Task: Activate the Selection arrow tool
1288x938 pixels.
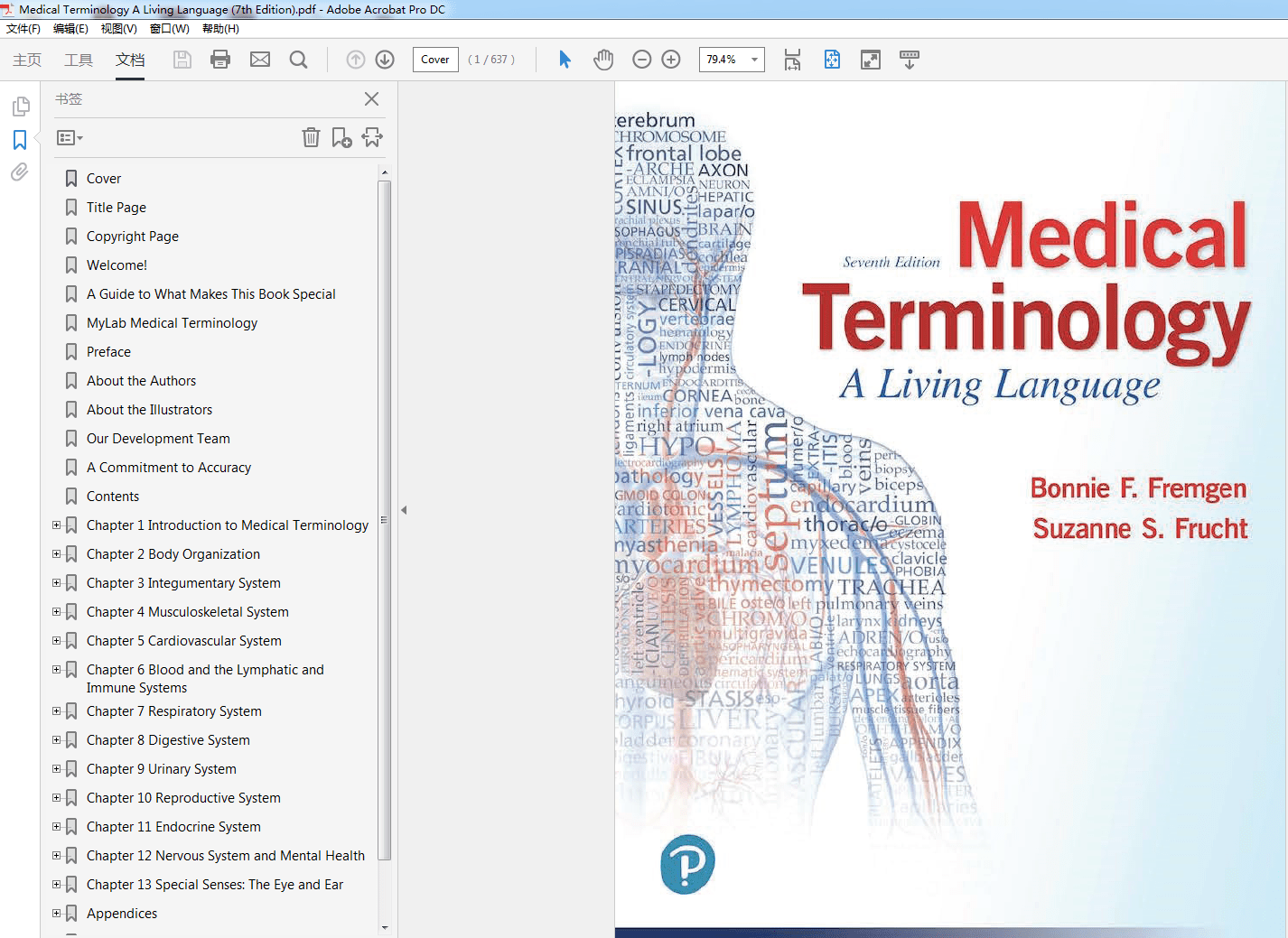Action: click(x=564, y=59)
